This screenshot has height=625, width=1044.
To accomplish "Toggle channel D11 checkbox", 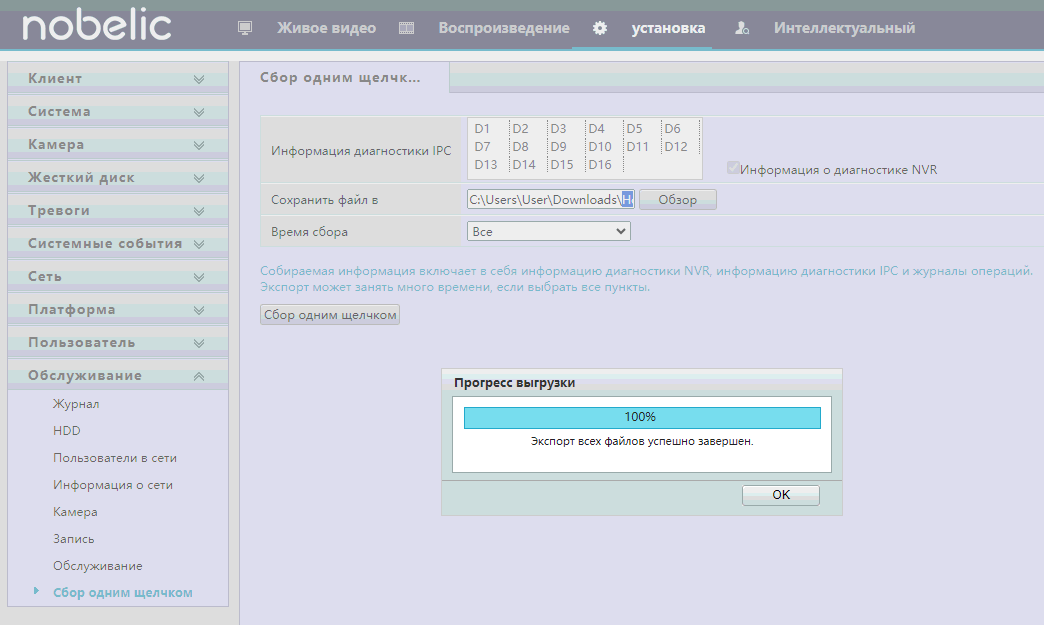I will coord(637,146).
